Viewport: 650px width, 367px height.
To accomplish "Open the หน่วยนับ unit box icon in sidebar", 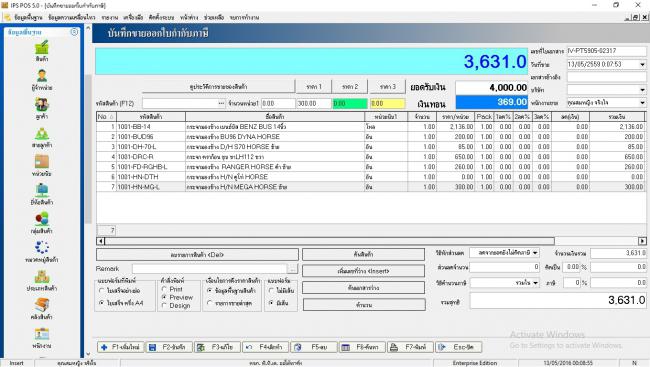I will point(41,162).
